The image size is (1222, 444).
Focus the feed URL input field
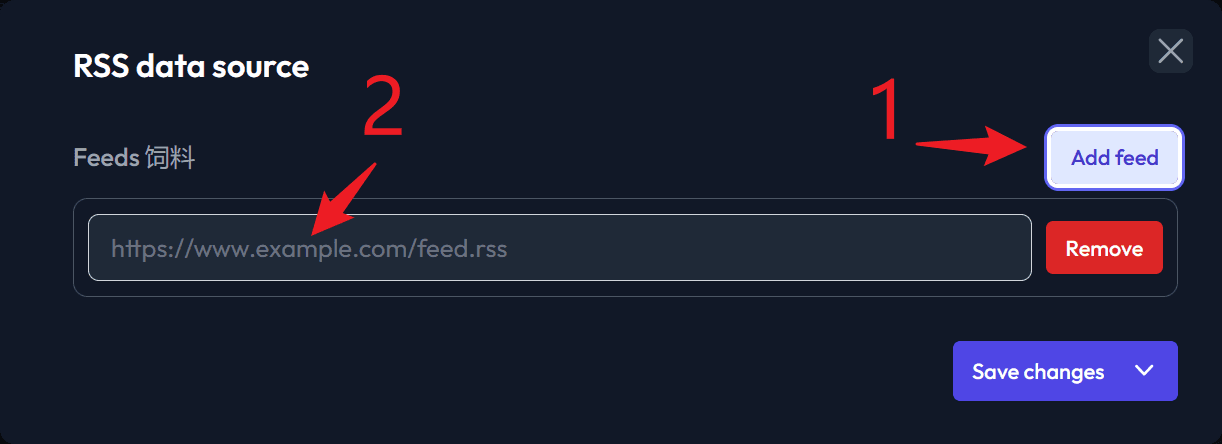click(x=560, y=248)
